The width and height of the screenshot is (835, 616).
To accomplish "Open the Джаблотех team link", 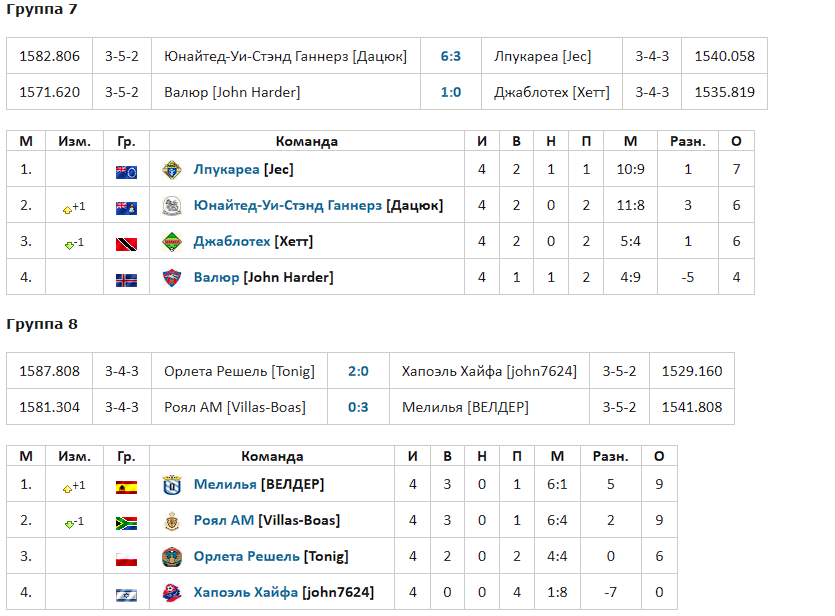I will point(232,242).
